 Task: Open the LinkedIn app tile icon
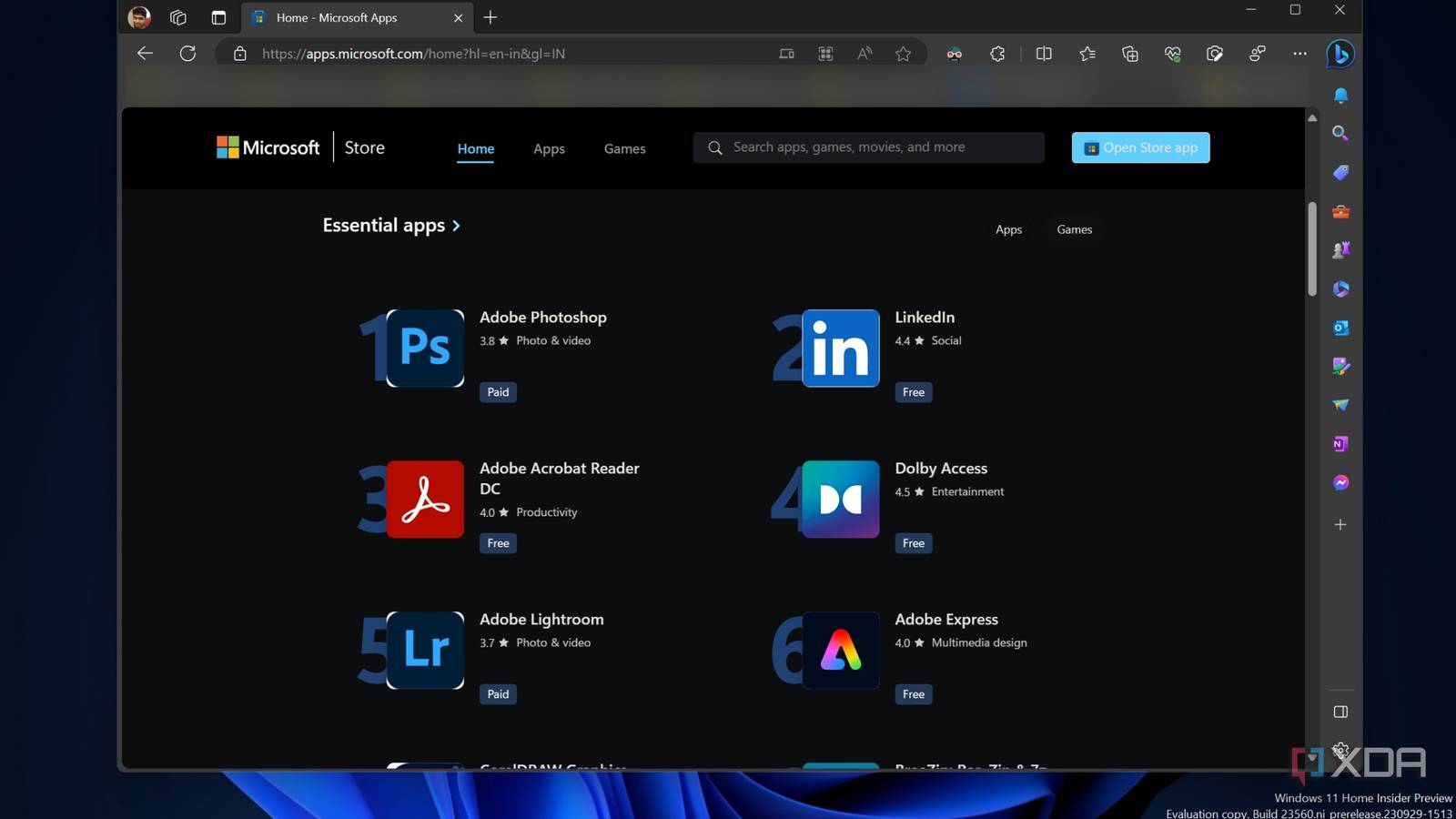click(x=840, y=349)
